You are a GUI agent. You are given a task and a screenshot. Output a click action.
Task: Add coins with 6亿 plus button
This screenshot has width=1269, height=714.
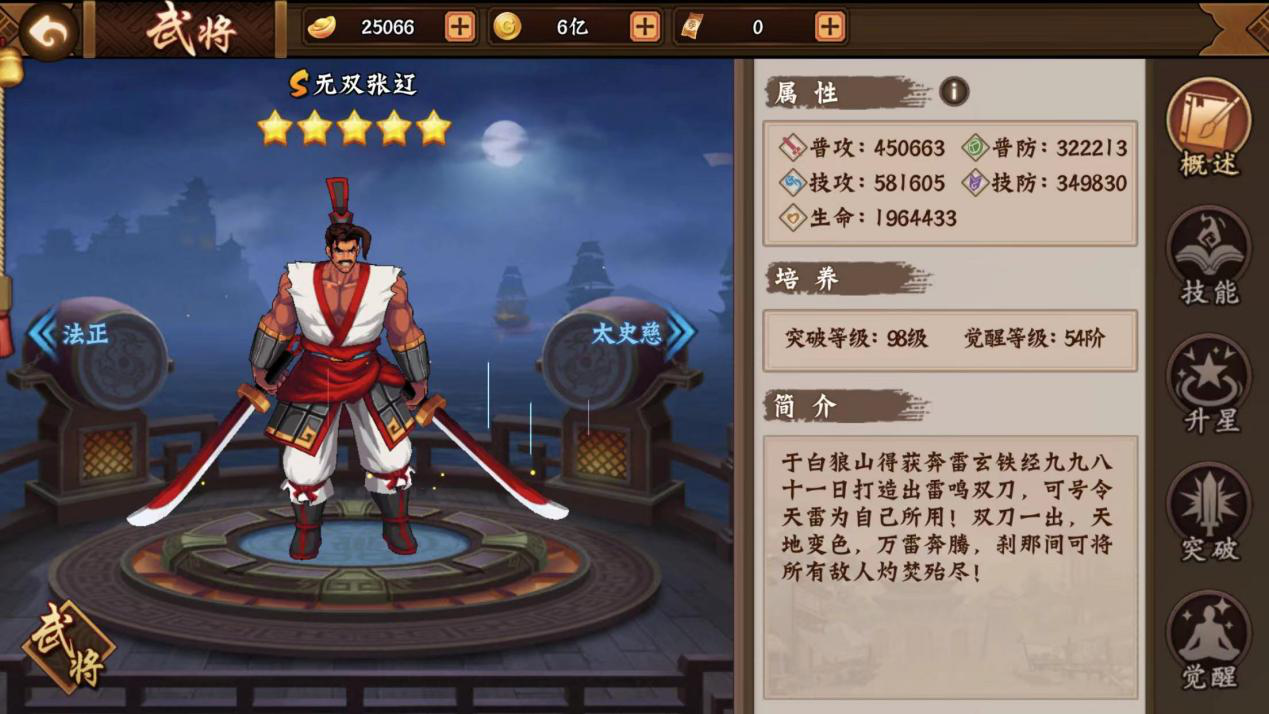[x=645, y=27]
